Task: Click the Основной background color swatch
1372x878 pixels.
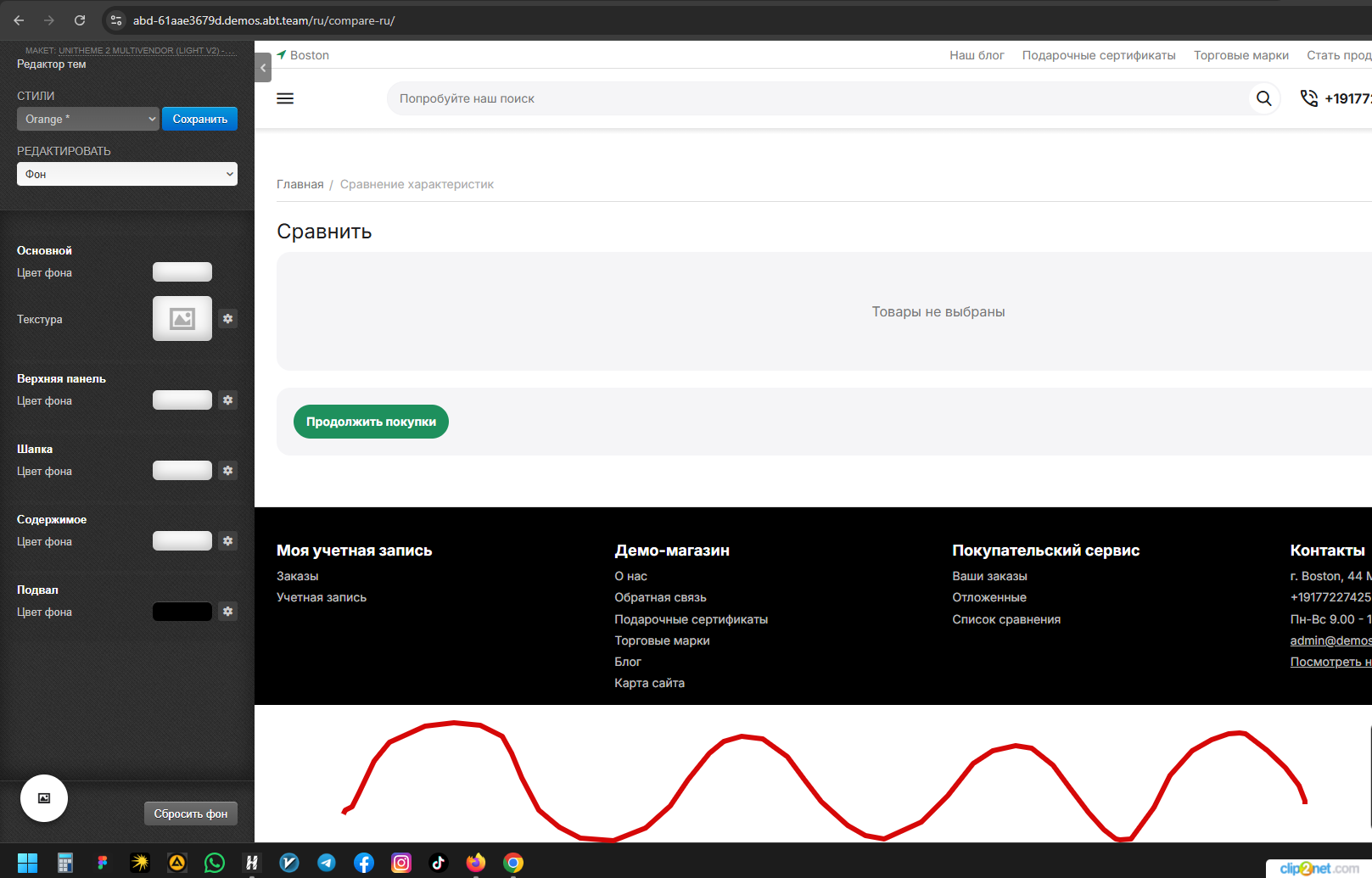Action: [182, 272]
